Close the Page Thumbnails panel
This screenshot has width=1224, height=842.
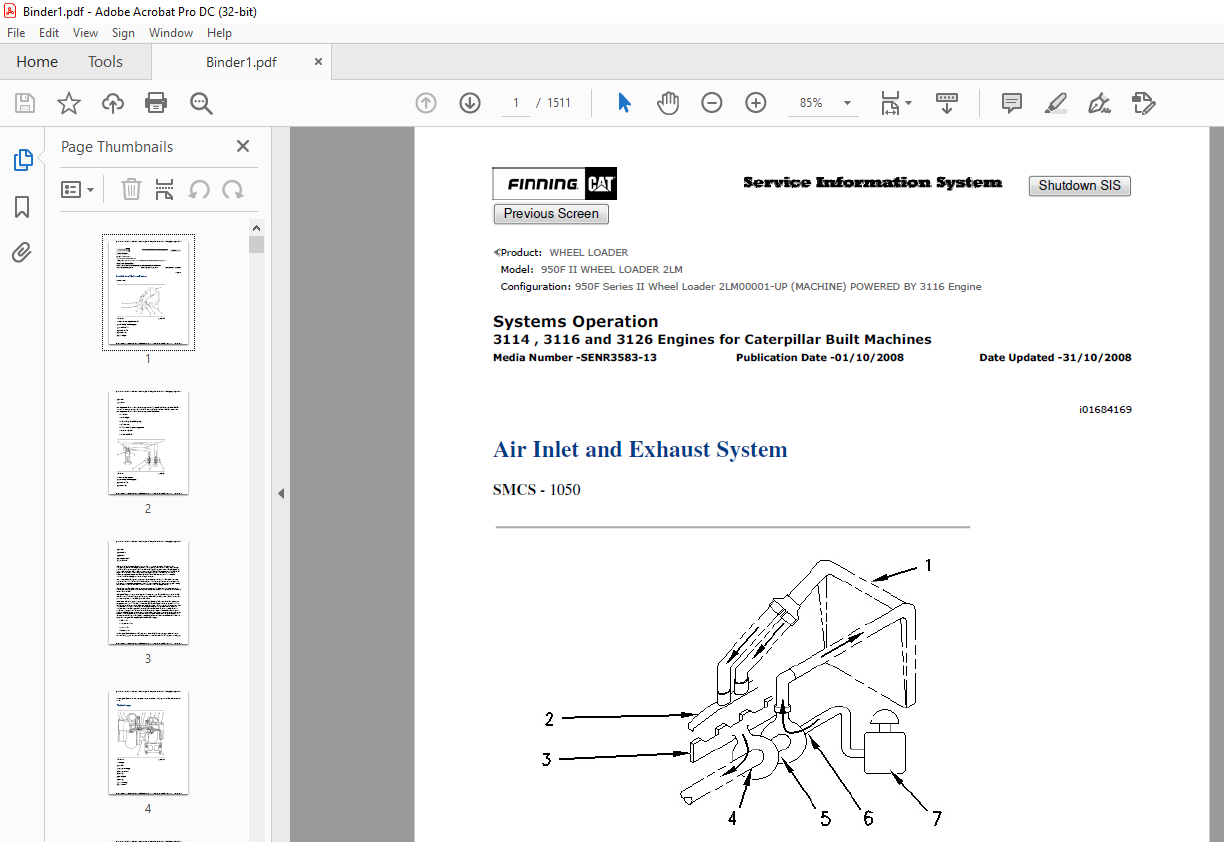click(243, 146)
